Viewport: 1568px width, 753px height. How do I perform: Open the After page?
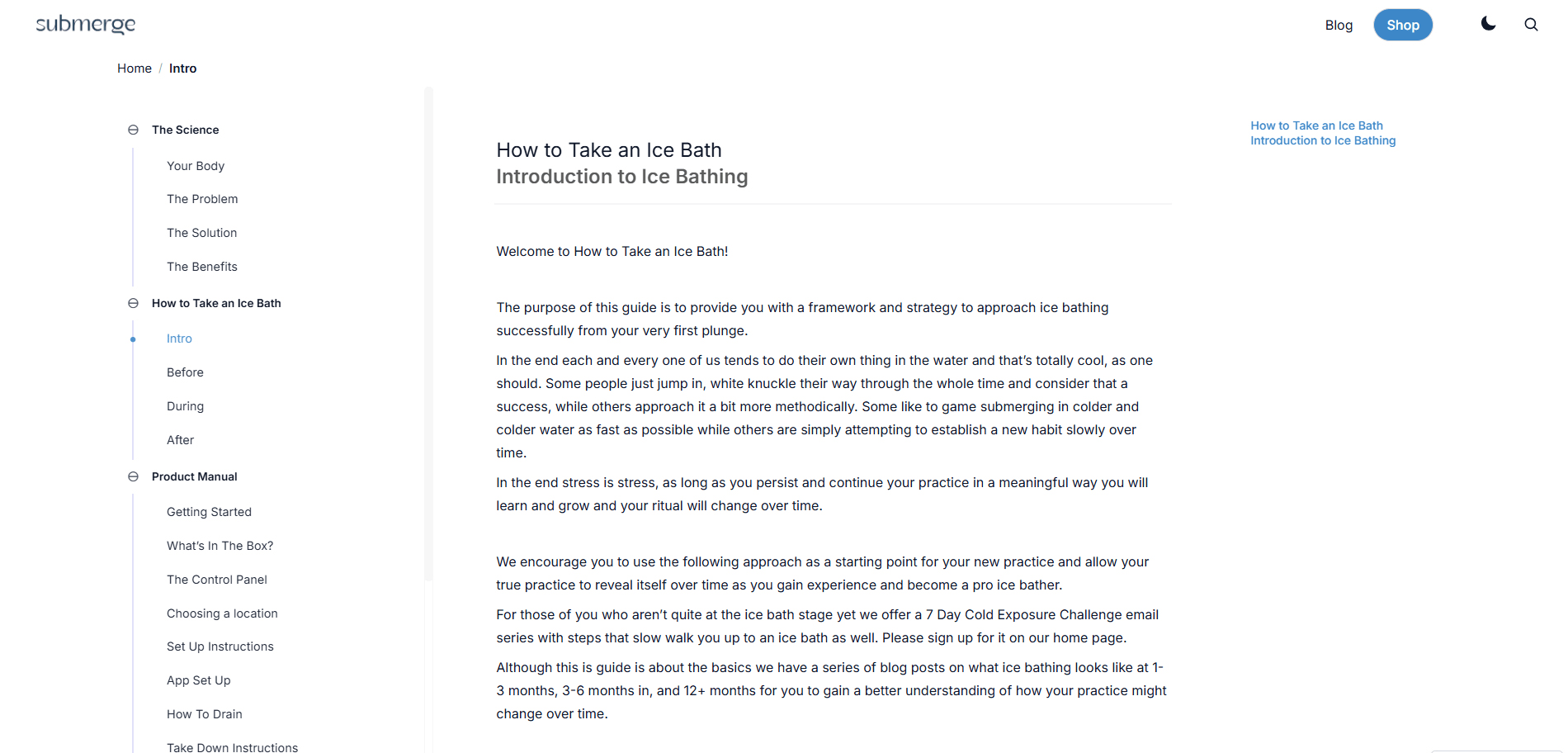tap(180, 439)
